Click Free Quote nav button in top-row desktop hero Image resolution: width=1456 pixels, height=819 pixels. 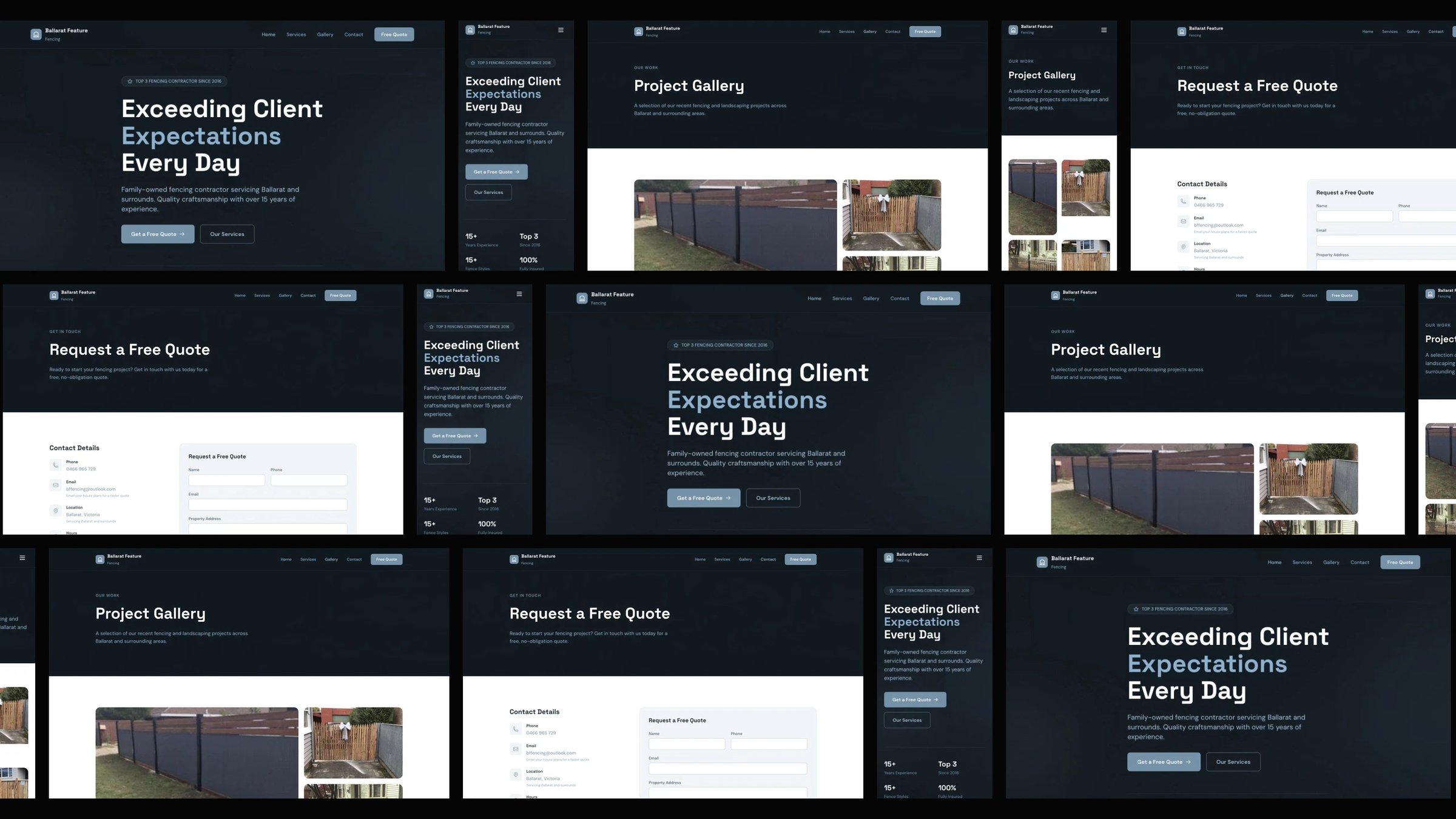tap(394, 35)
